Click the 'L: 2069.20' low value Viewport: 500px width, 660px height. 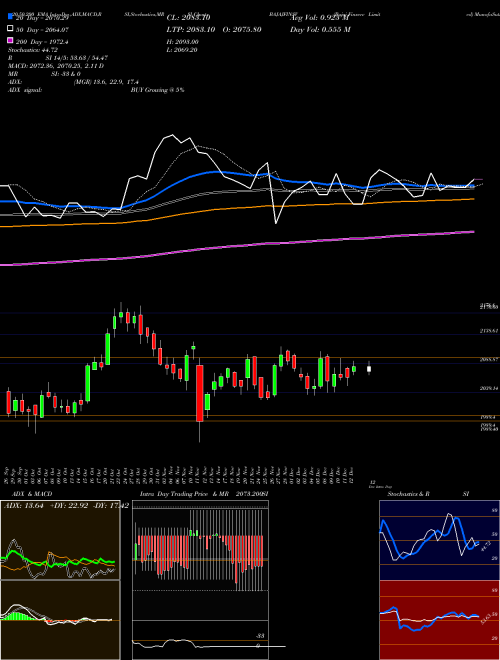(182, 50)
